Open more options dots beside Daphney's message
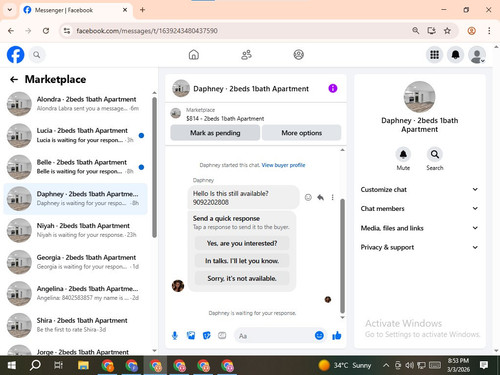 tap(332, 197)
